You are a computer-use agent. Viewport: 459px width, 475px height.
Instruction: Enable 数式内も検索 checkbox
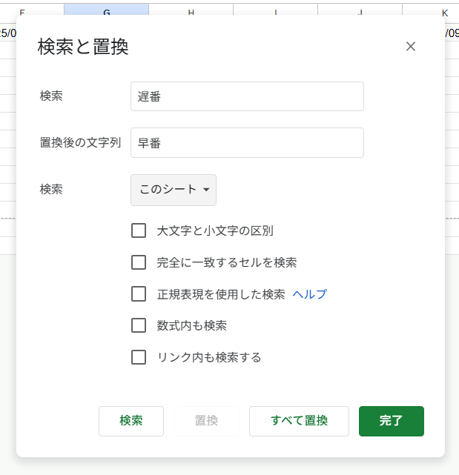(139, 326)
